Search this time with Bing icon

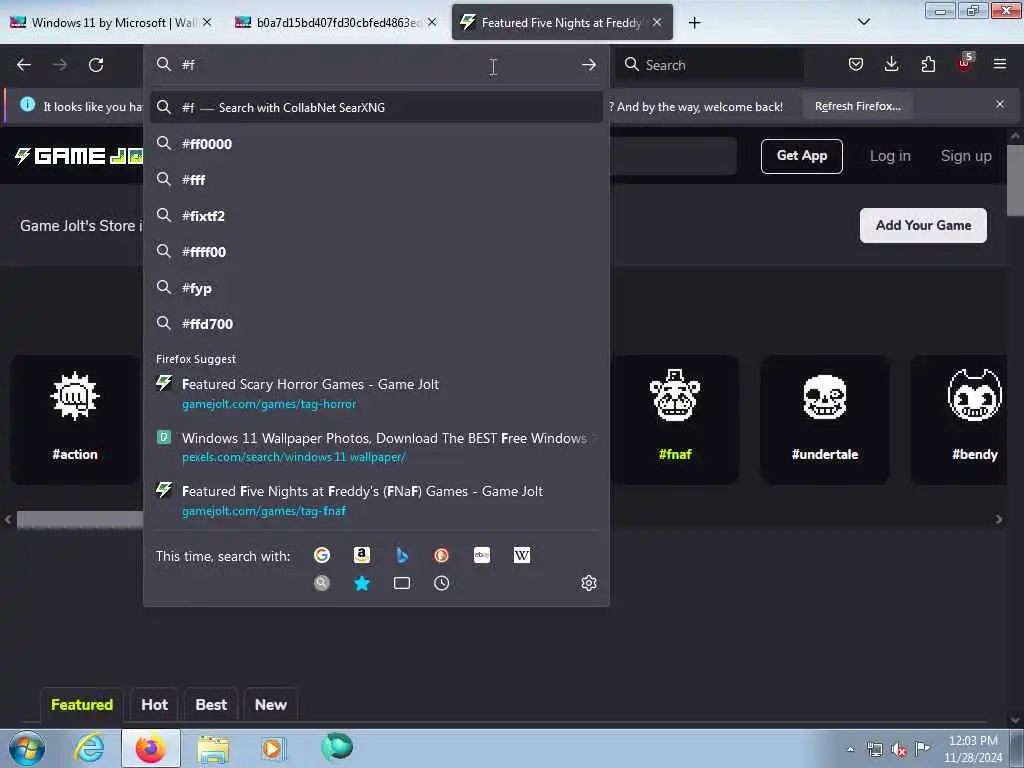[x=402, y=555]
